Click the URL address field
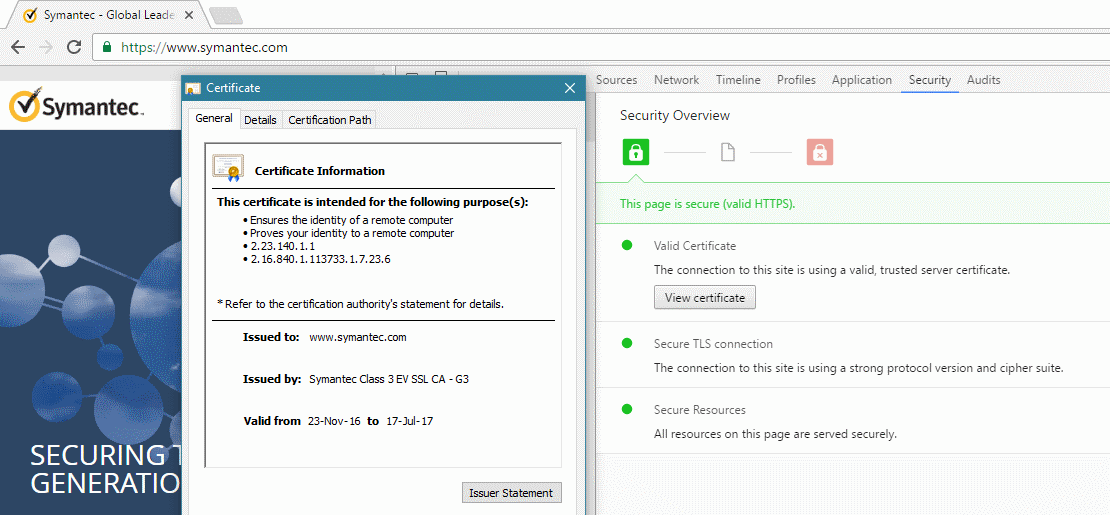Screen dimensions: 1110x515 602,47
